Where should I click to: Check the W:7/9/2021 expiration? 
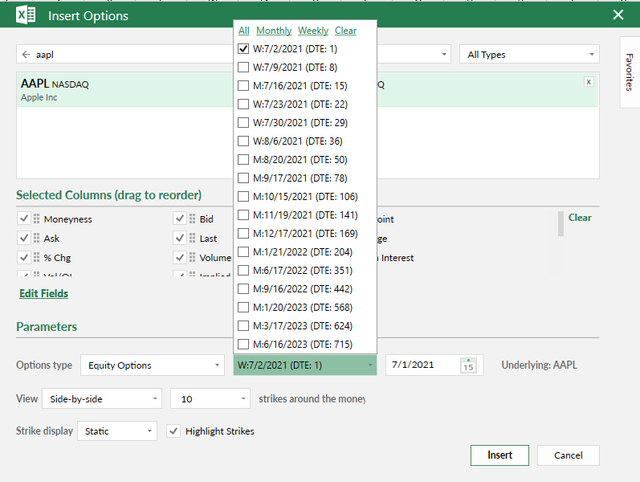[x=243, y=67]
